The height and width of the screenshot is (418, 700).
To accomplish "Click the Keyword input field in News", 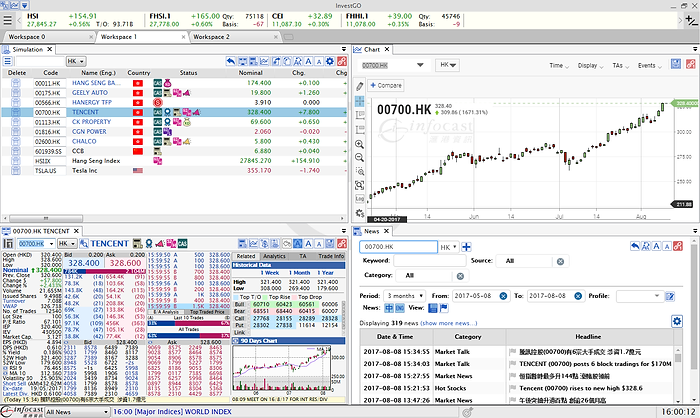I will [429, 261].
